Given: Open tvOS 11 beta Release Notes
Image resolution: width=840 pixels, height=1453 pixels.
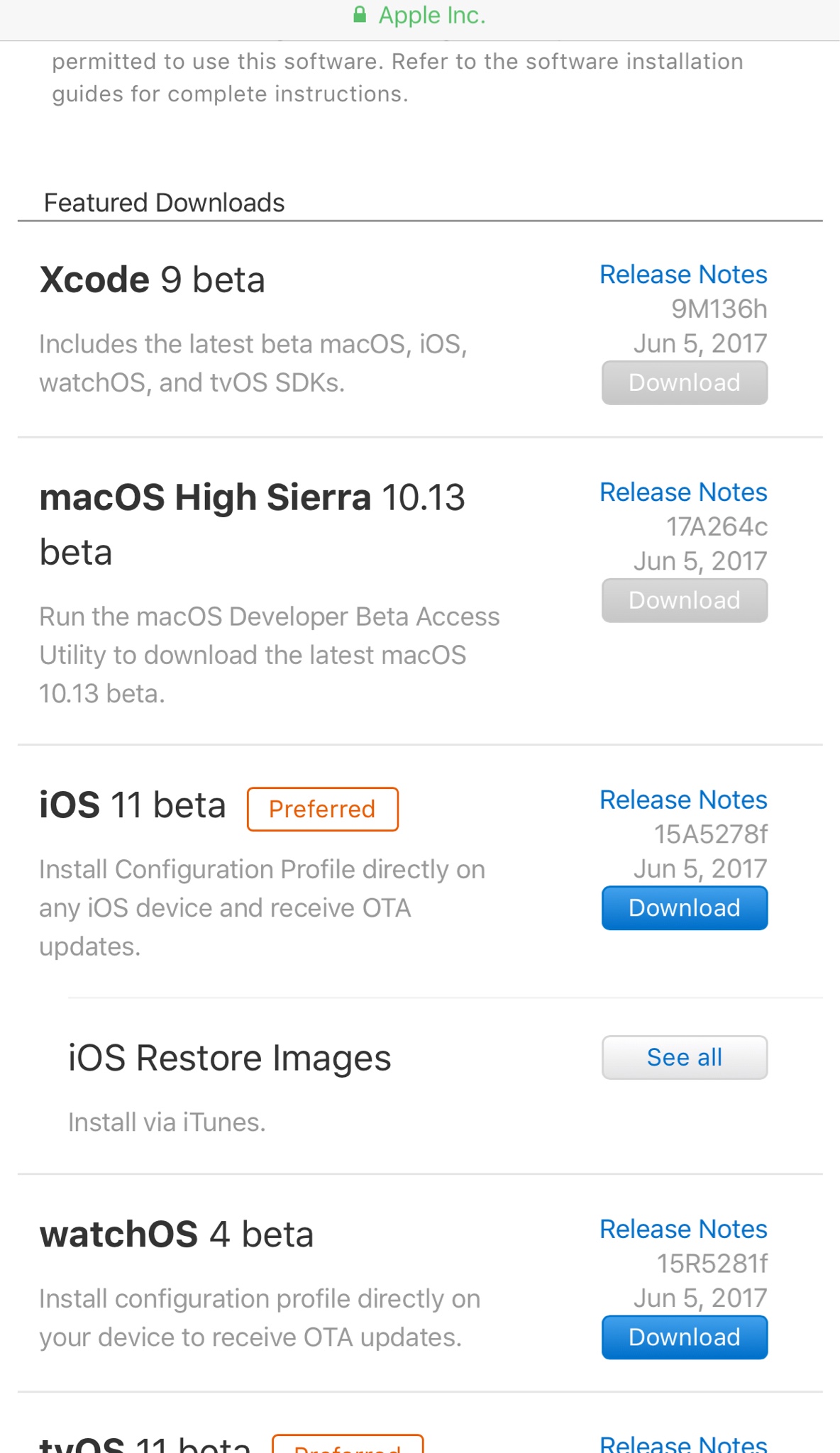Looking at the screenshot, I should click(x=683, y=1444).
